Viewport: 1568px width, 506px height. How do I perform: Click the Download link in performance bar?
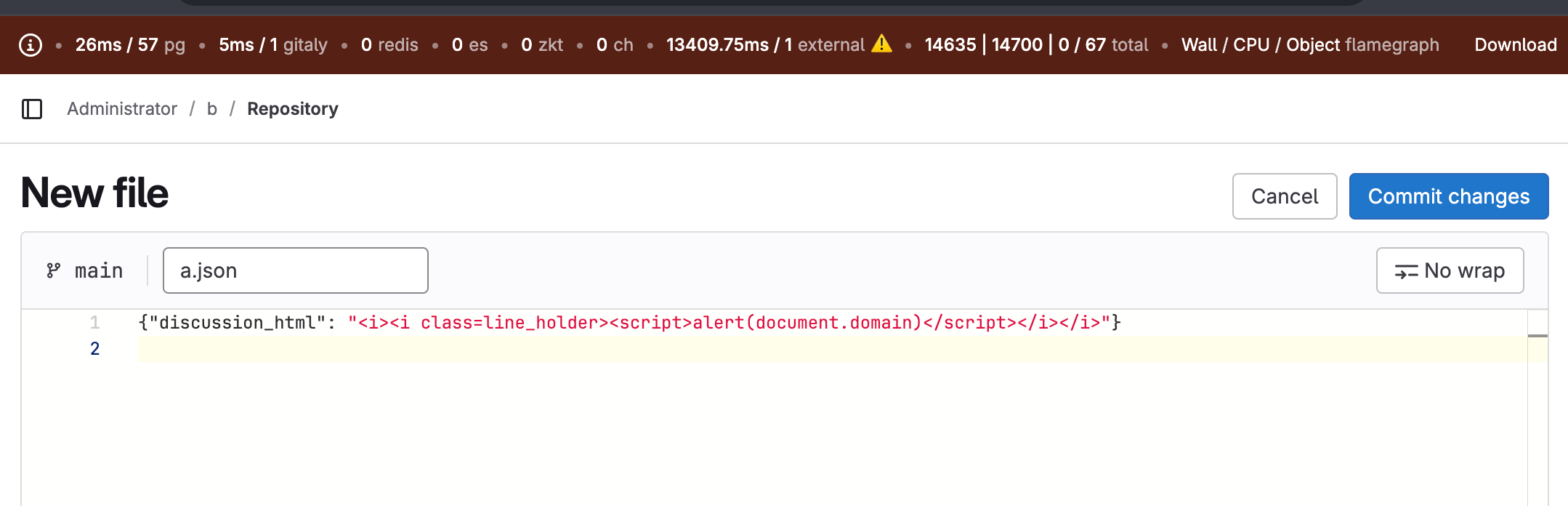[x=1515, y=45]
